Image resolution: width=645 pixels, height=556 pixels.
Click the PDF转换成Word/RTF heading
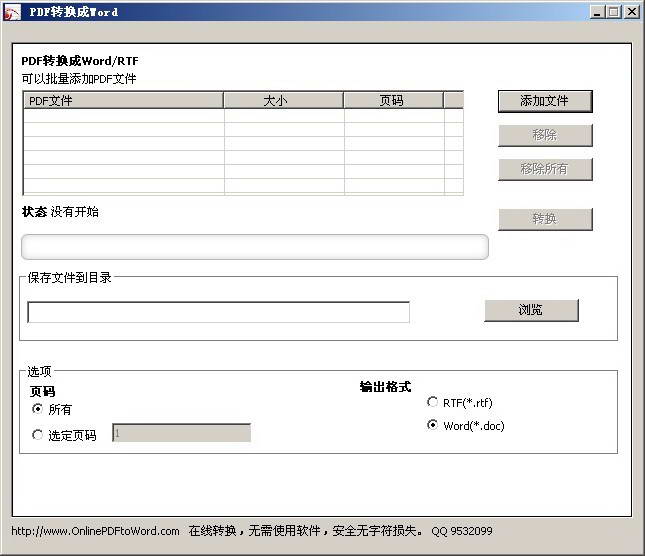click(80, 61)
